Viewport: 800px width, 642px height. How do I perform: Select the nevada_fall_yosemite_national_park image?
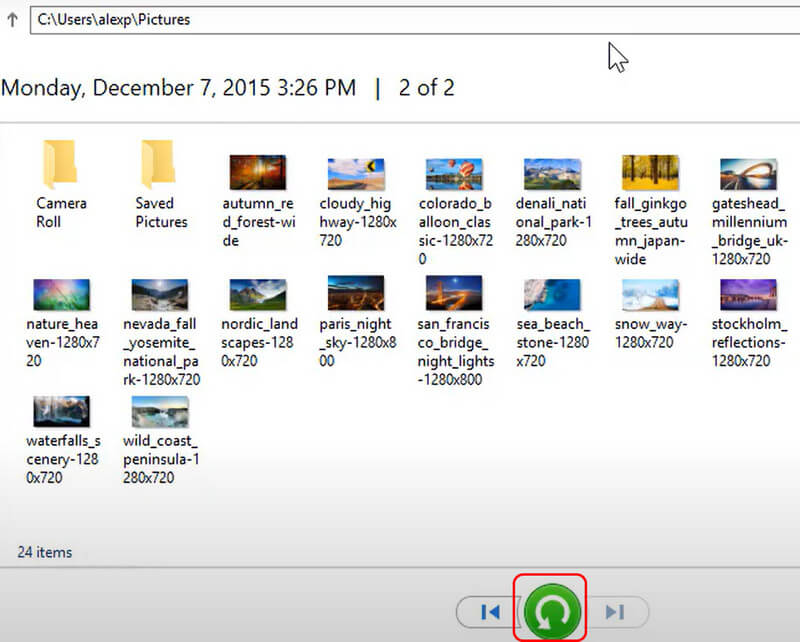[x=160, y=295]
